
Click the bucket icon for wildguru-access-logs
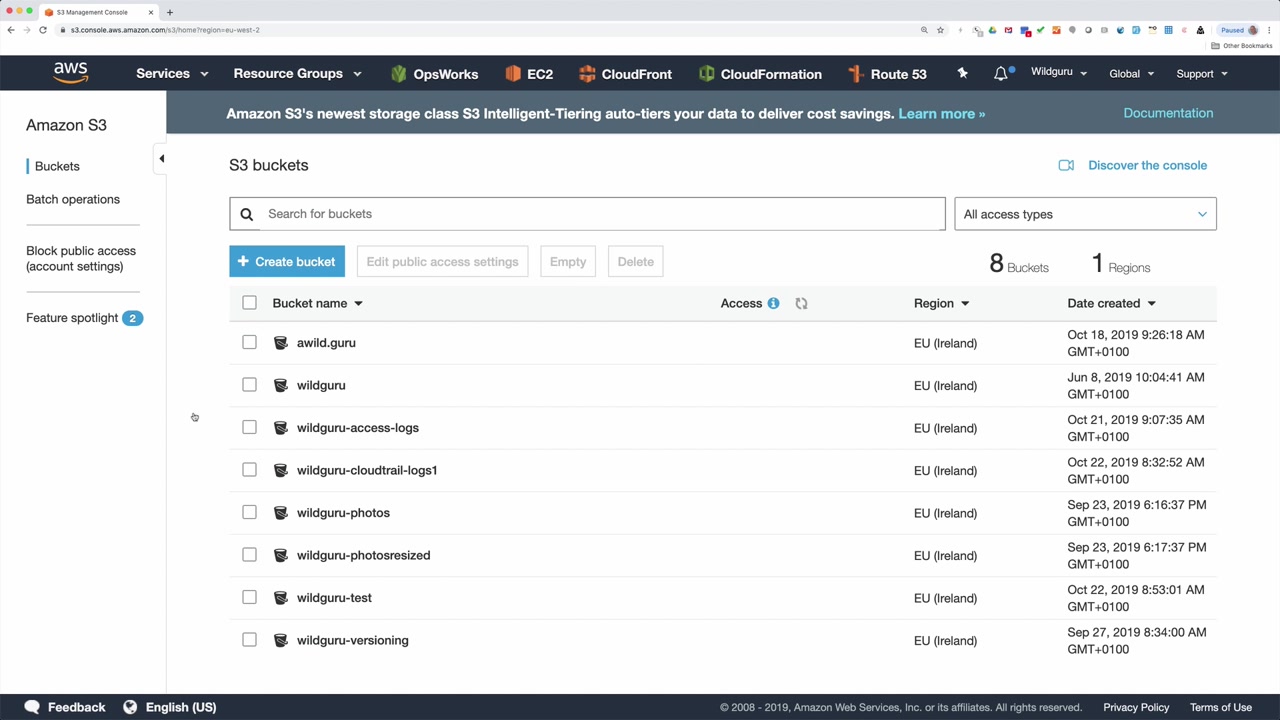pyautogui.click(x=281, y=428)
